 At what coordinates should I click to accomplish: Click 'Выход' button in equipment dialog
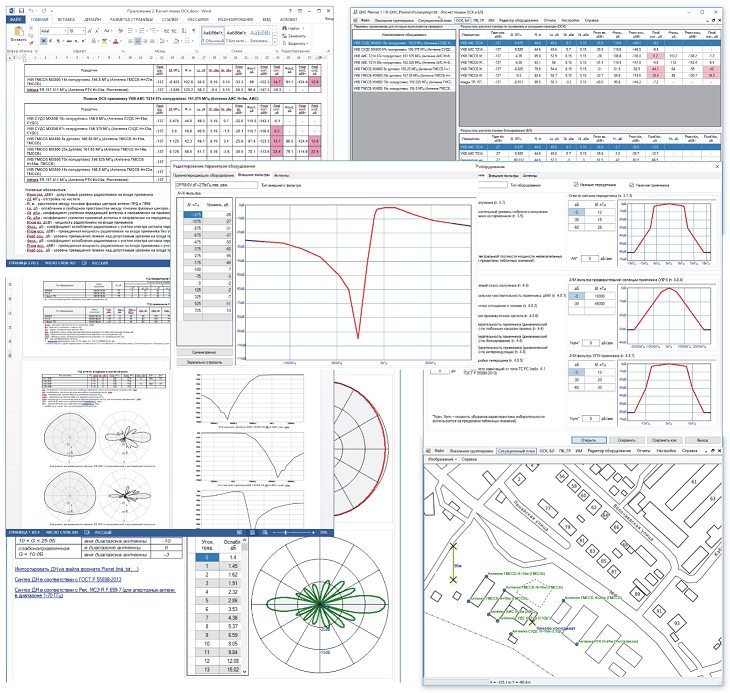pyautogui.click(x=702, y=440)
